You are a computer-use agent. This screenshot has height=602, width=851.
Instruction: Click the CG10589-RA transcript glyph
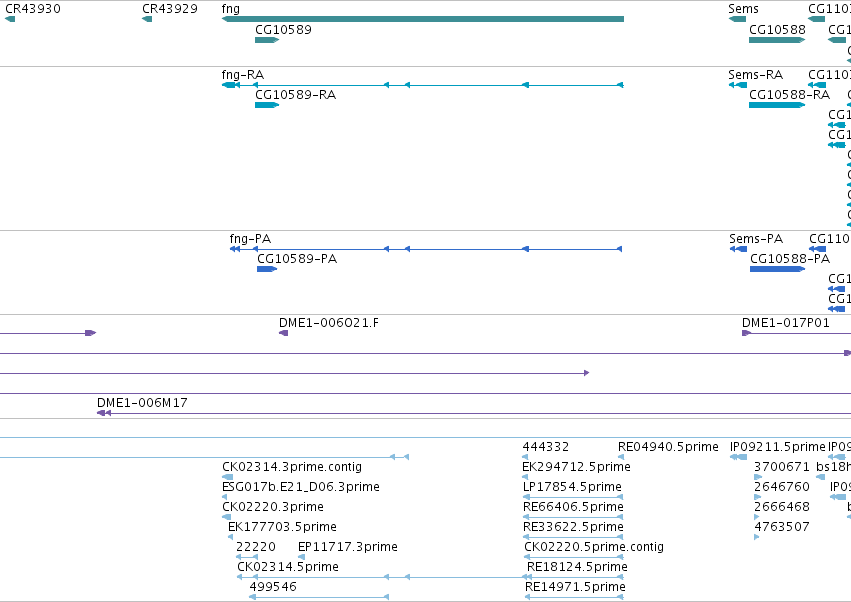tap(267, 105)
